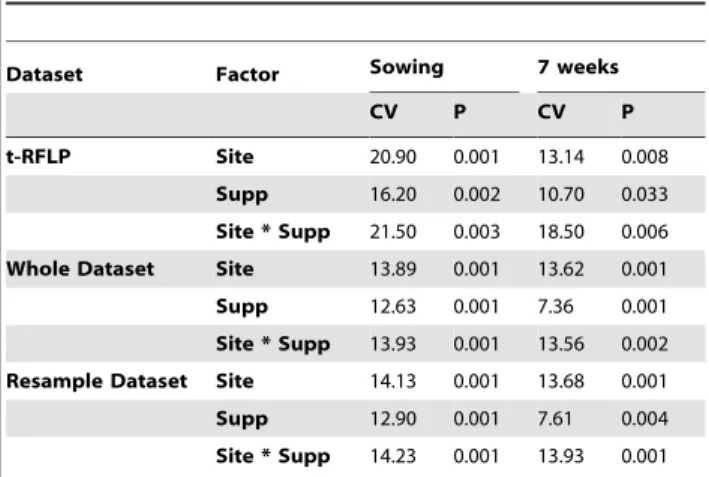Screen dimensions: 709x477
Task: Click the P subheader under 7 weeks
Action: 628,112
